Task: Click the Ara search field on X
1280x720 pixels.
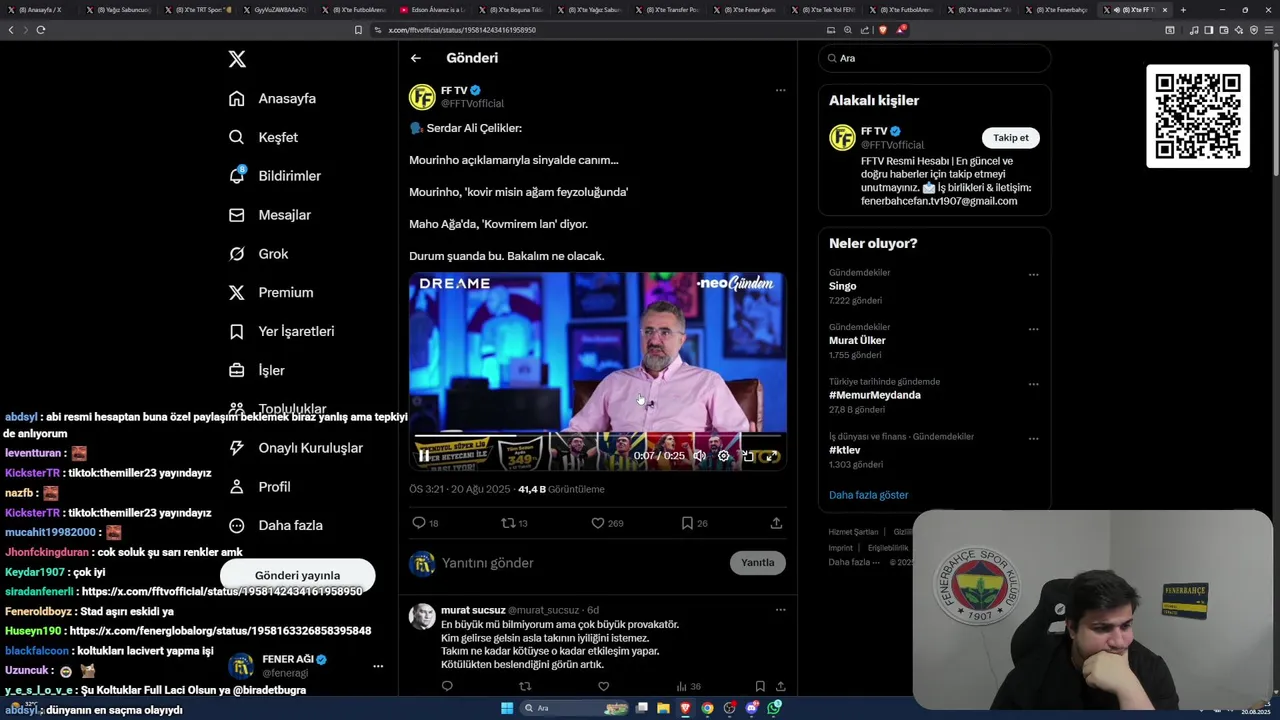Action: (934, 58)
